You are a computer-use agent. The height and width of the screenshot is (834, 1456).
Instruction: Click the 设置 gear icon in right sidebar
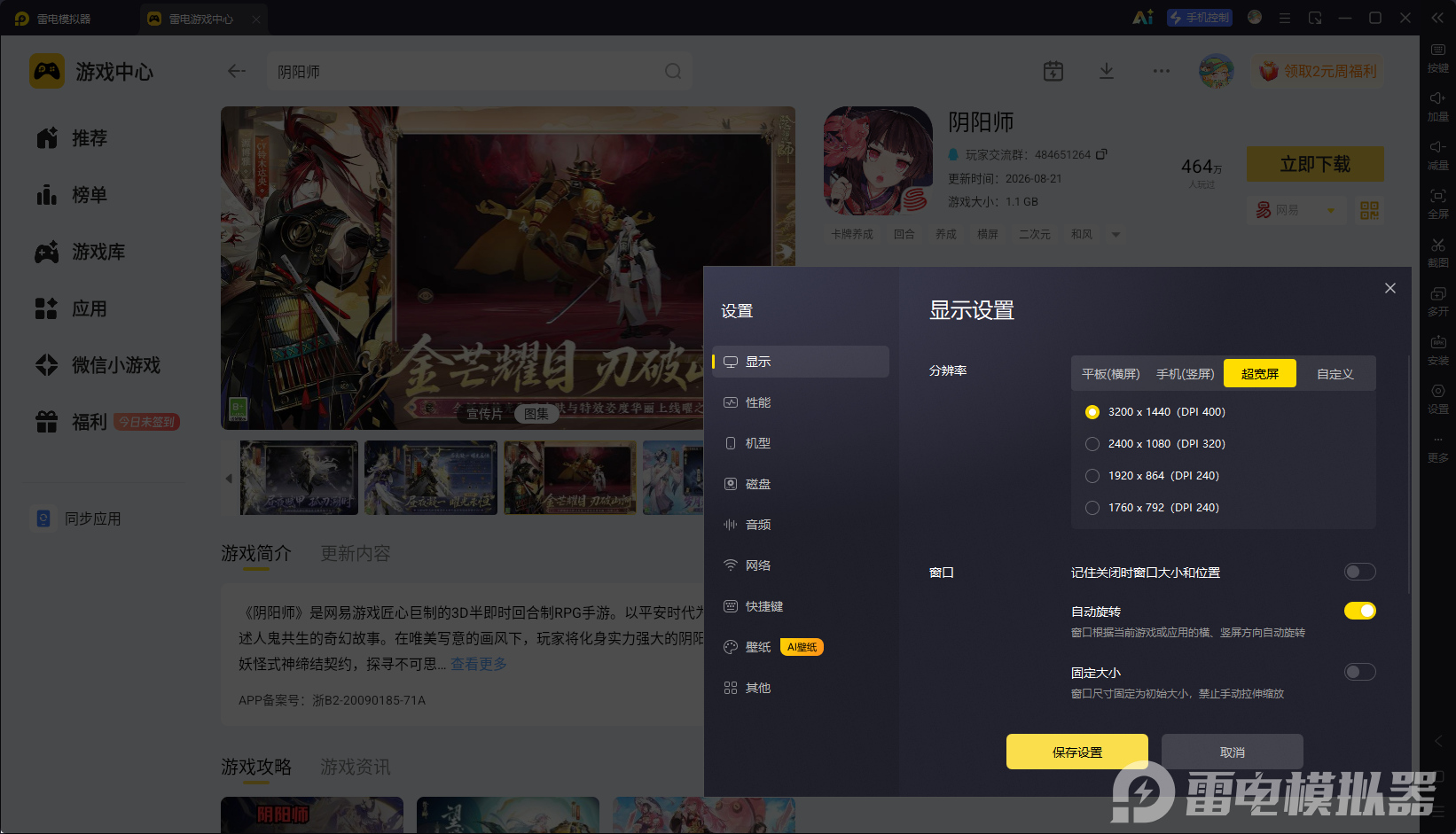(1438, 400)
